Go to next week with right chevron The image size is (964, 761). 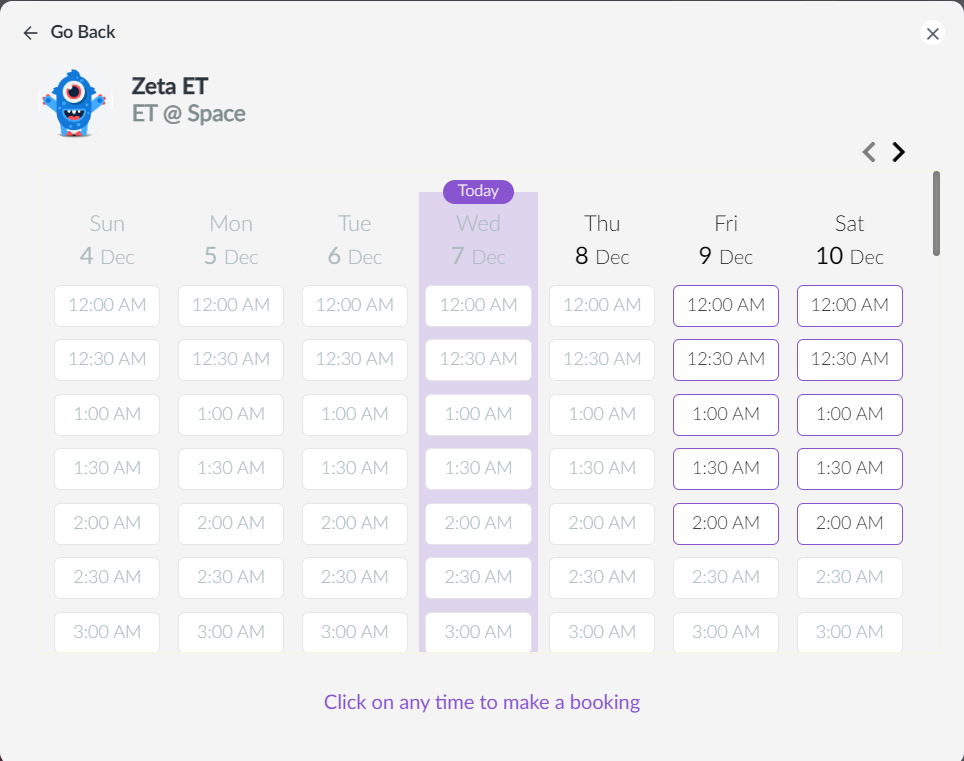click(x=898, y=152)
